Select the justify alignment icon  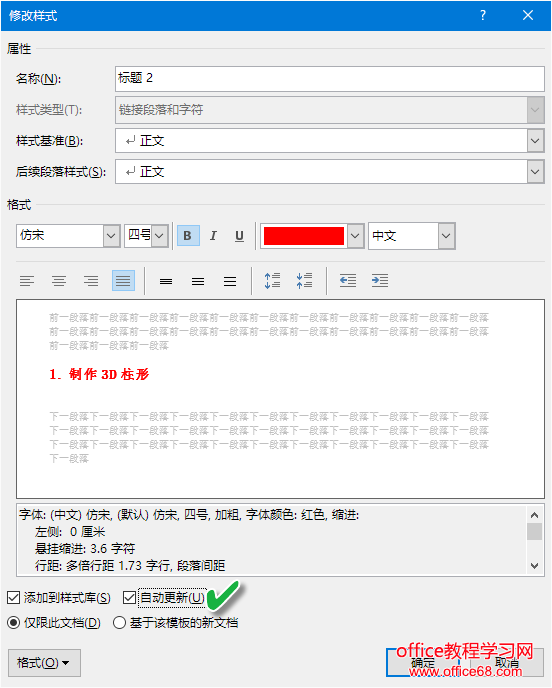pyautogui.click(x=123, y=281)
